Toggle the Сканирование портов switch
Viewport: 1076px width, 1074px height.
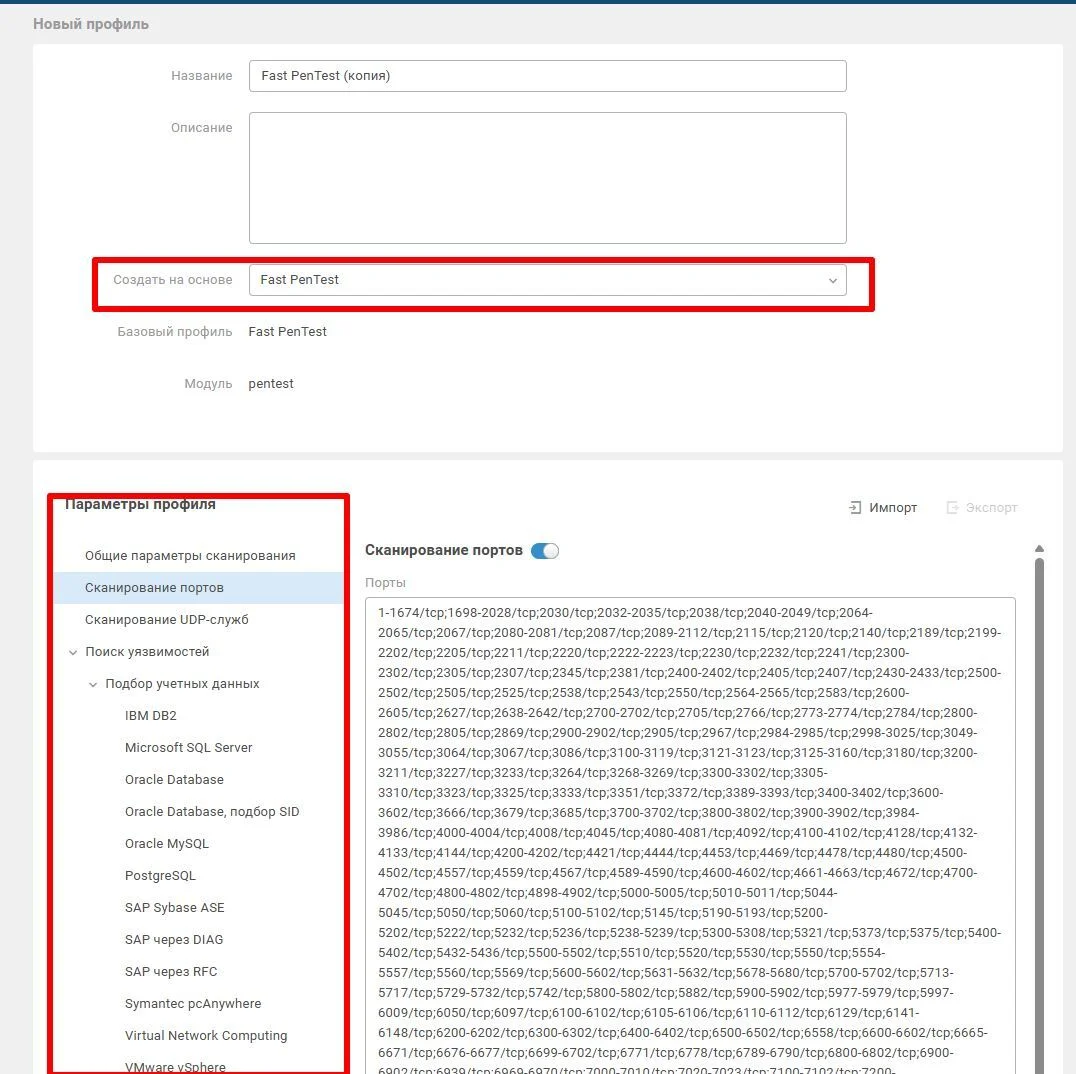[545, 551]
